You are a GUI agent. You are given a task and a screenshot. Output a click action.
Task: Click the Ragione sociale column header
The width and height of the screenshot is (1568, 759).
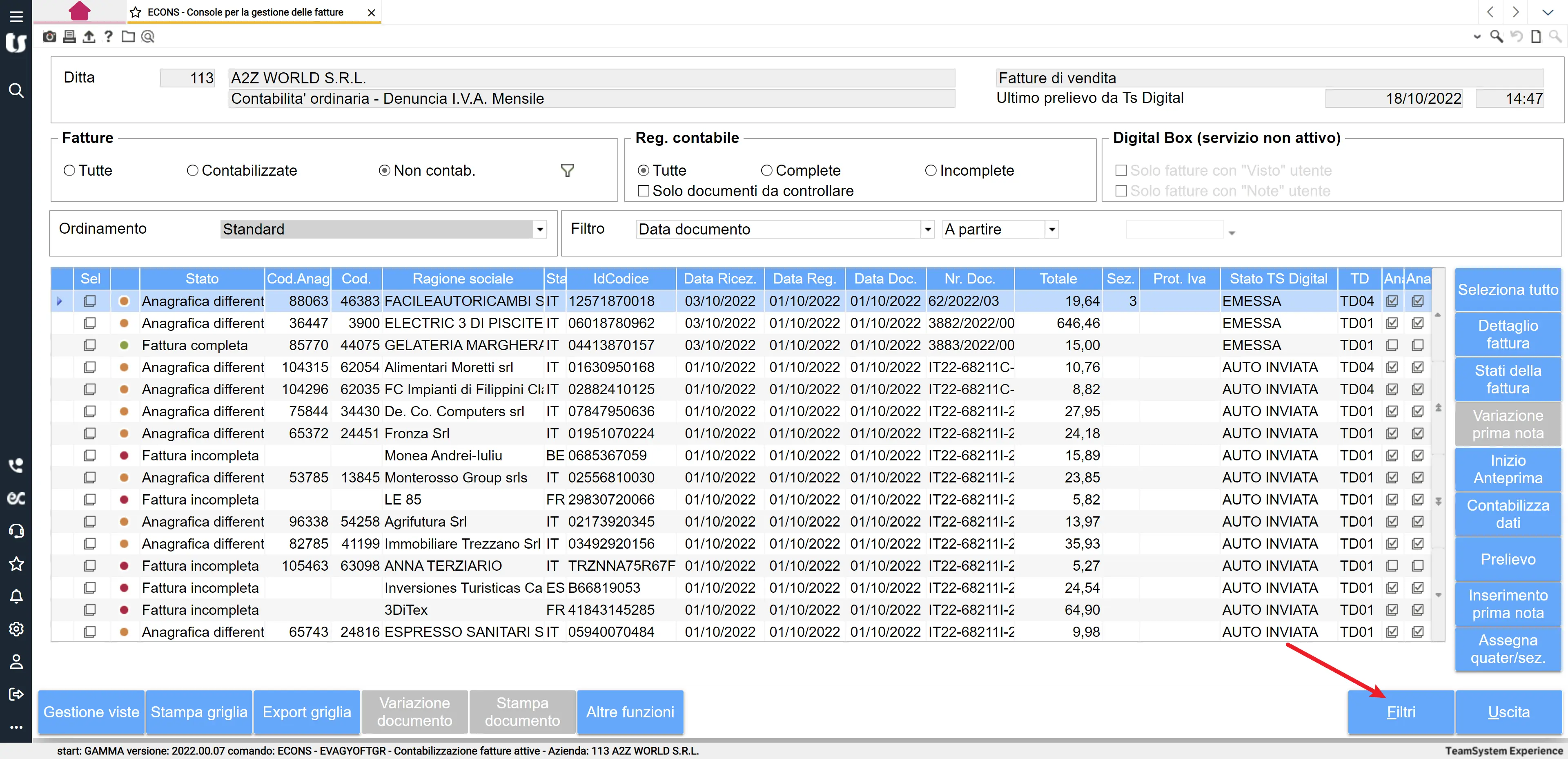tap(463, 278)
